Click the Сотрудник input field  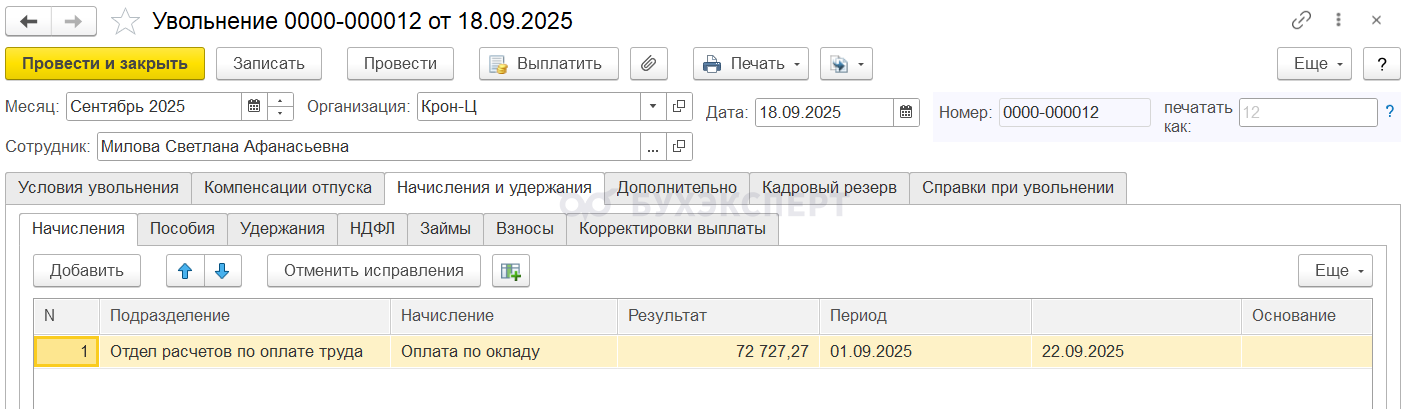tap(368, 147)
